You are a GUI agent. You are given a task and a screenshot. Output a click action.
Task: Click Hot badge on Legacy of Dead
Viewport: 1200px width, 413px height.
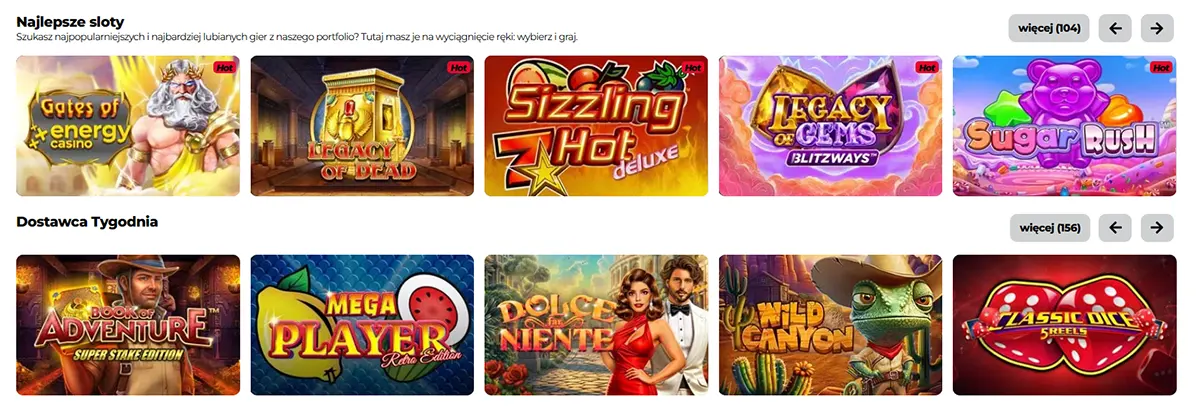coord(459,68)
